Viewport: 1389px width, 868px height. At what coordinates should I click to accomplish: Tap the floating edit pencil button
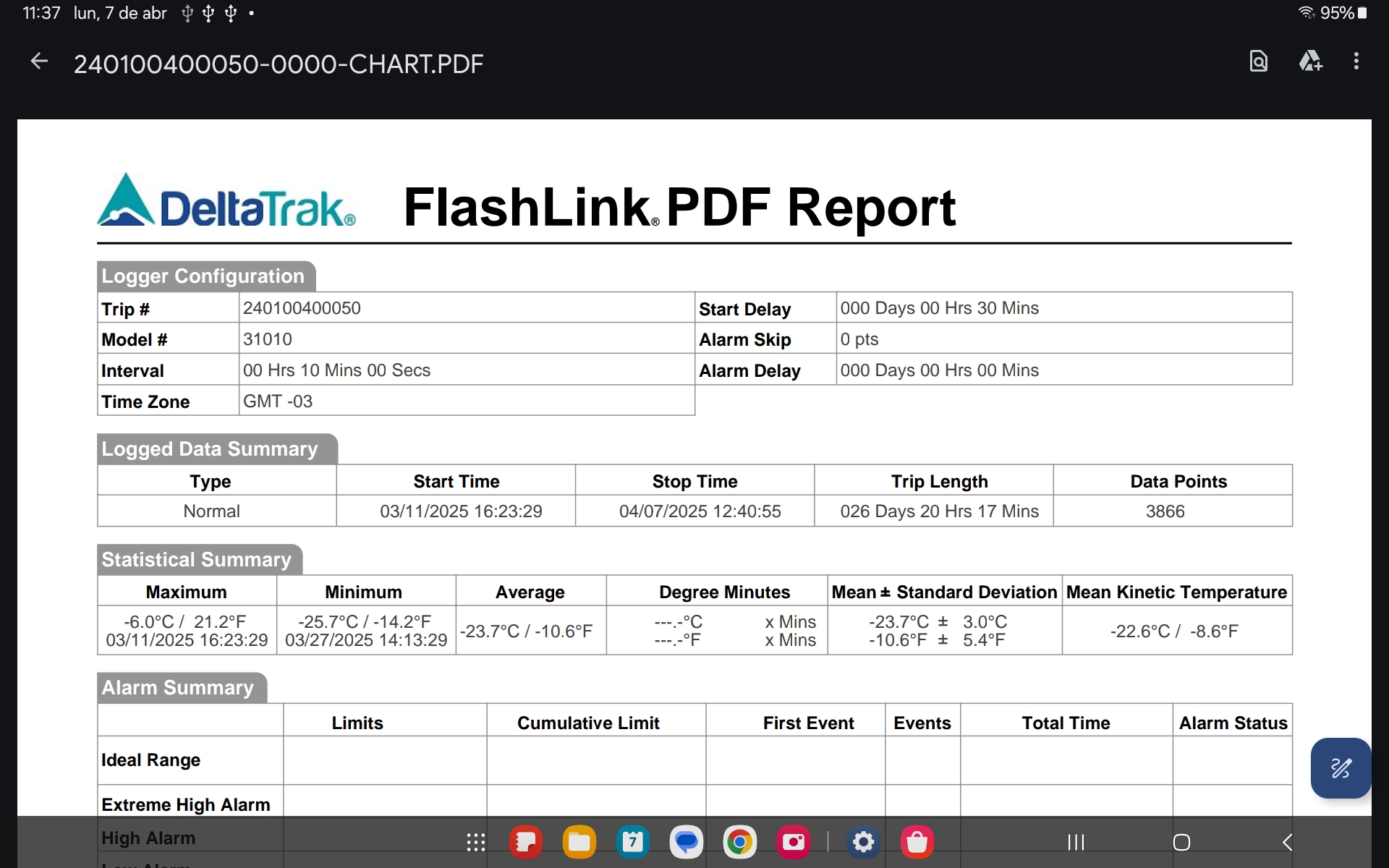pyautogui.click(x=1341, y=768)
